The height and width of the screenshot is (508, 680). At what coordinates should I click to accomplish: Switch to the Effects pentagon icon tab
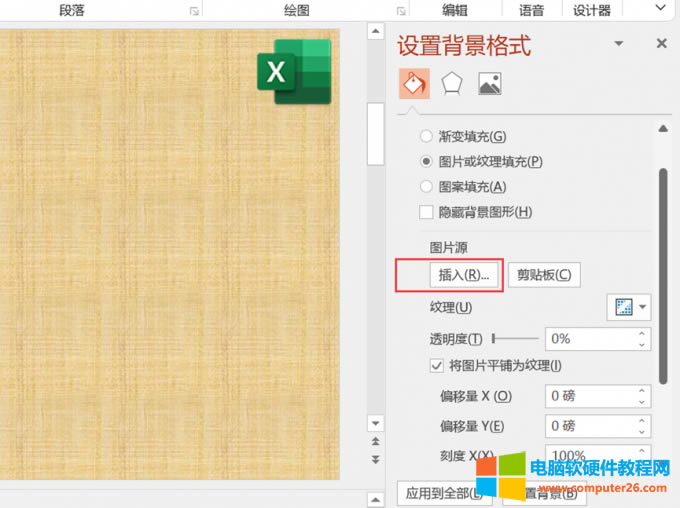(452, 83)
